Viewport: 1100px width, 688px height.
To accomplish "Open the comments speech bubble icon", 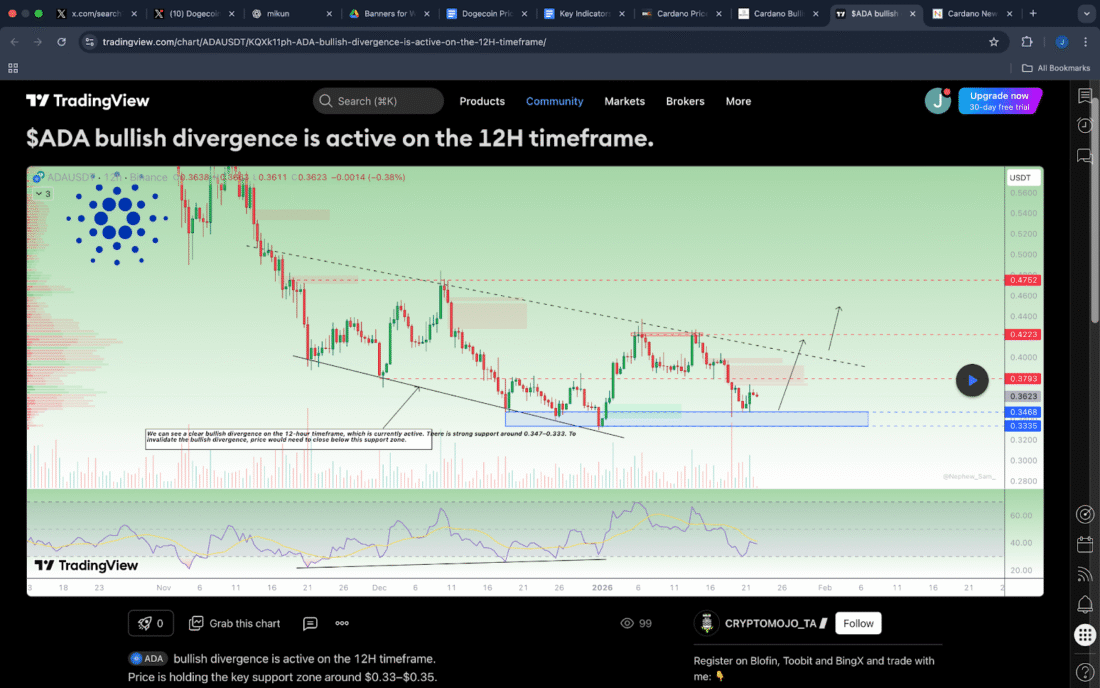I will (x=310, y=623).
